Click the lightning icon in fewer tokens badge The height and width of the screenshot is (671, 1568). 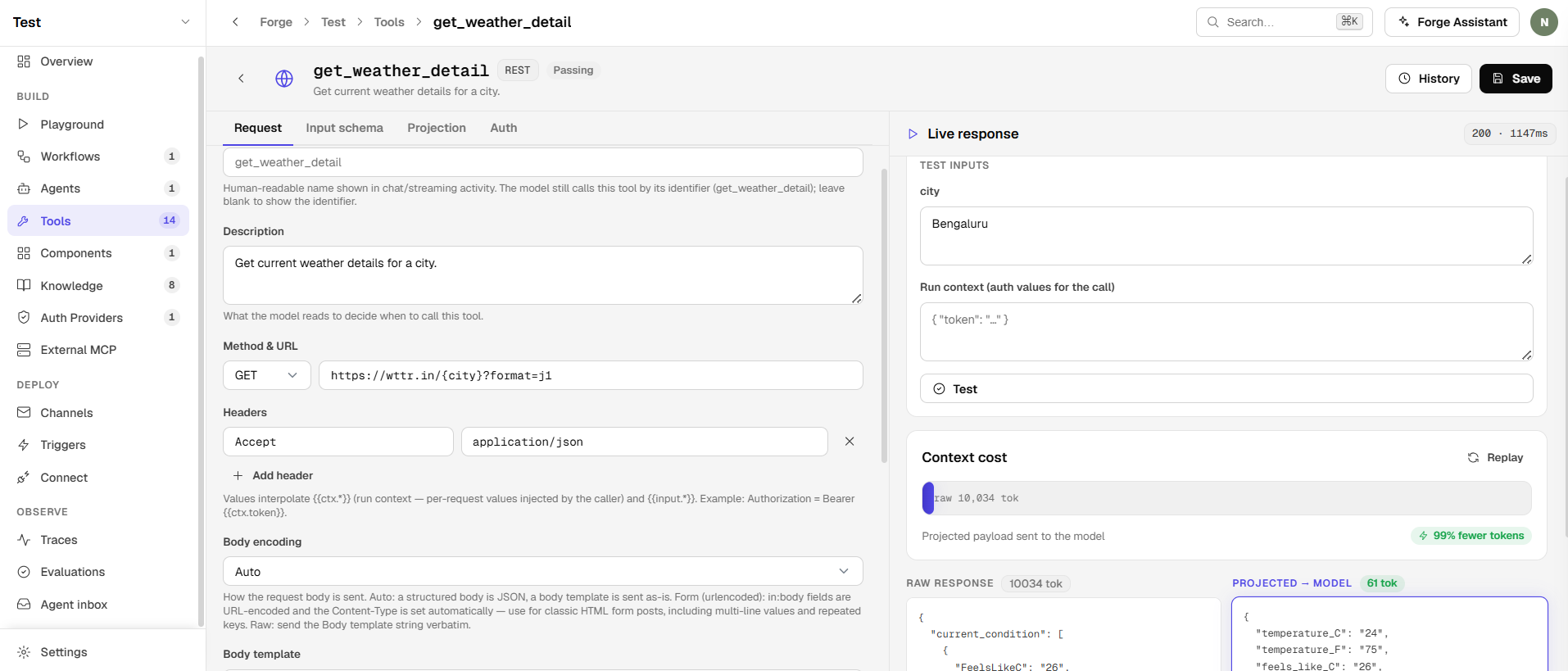tap(1423, 536)
